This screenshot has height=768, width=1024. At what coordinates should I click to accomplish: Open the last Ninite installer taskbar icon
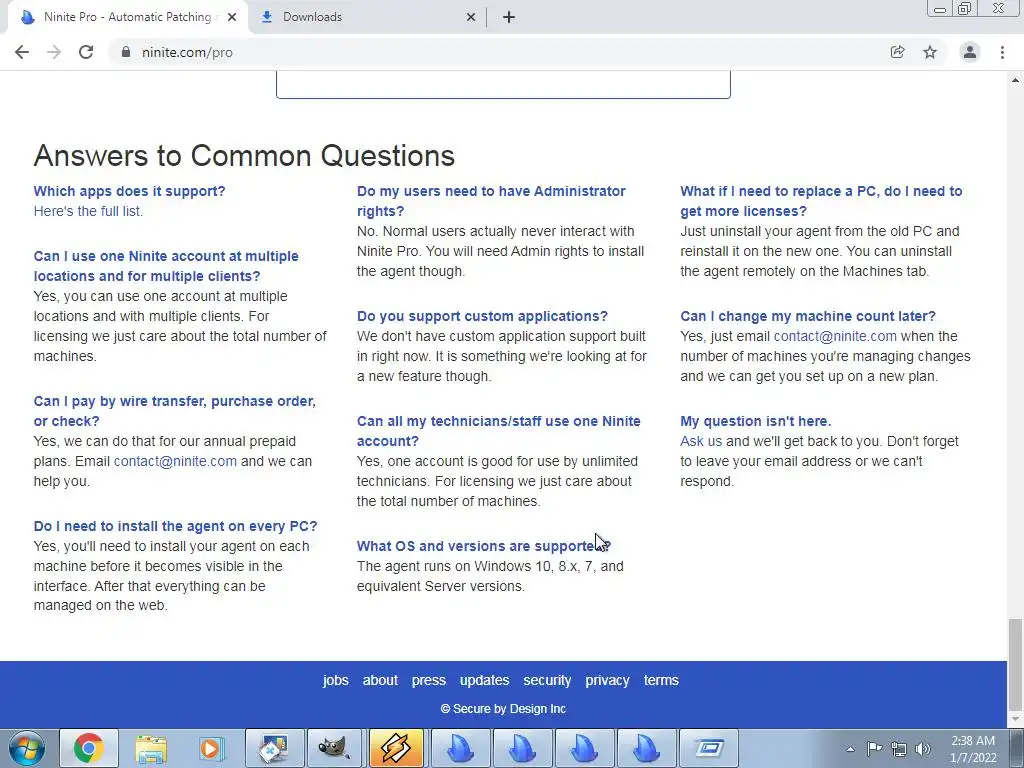tap(645, 748)
